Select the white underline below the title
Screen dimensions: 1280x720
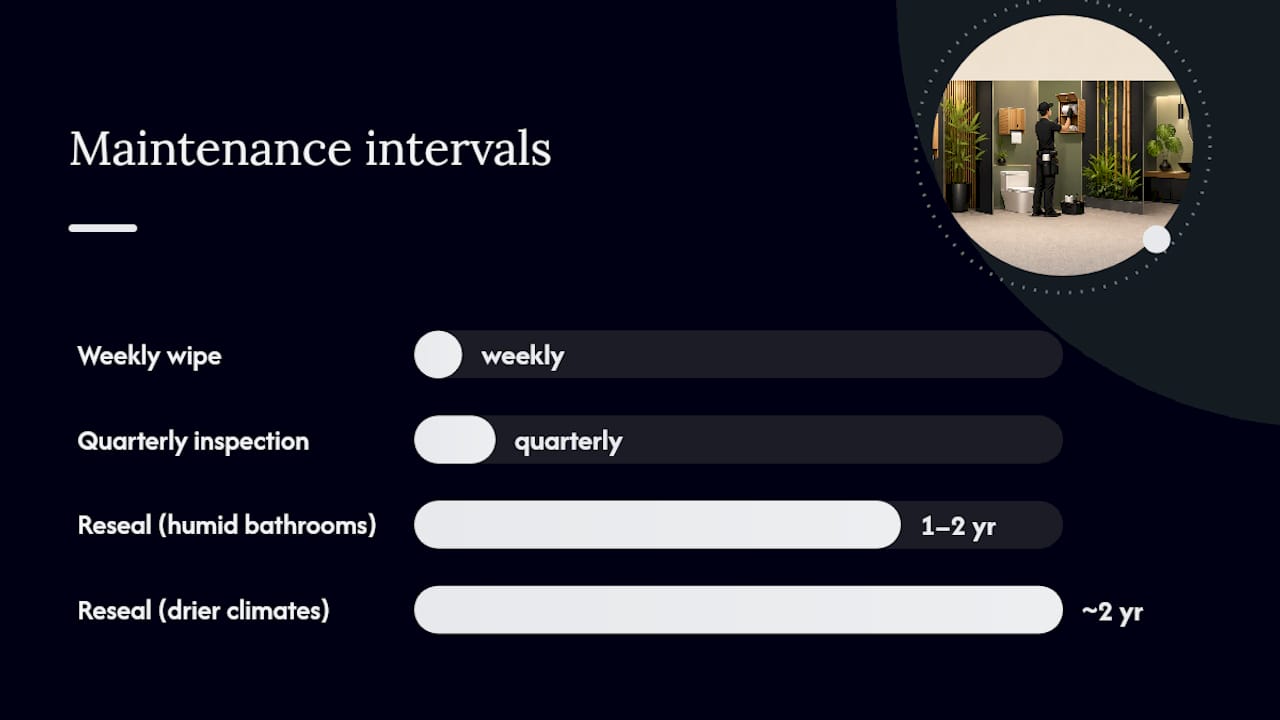(x=103, y=228)
